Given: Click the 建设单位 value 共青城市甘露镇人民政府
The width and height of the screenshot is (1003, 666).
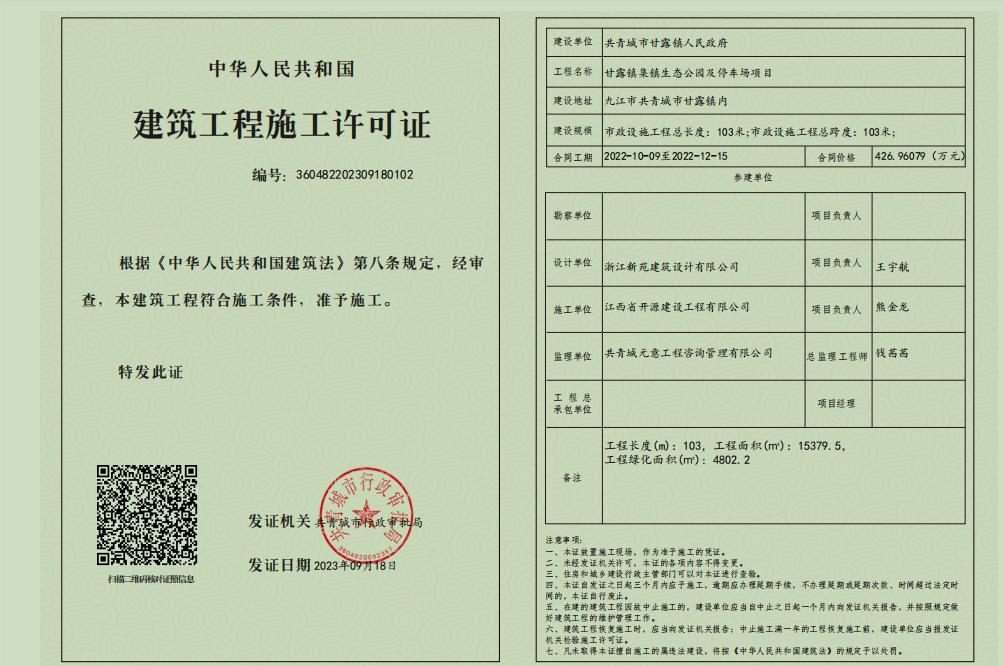Looking at the screenshot, I should click(x=667, y=43).
